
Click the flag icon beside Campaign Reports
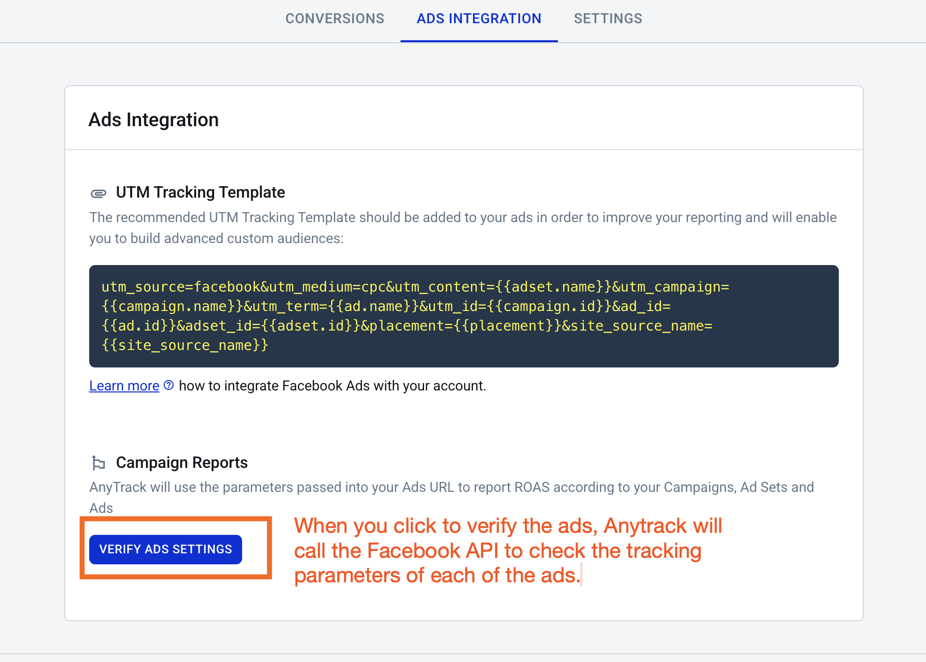(x=98, y=463)
